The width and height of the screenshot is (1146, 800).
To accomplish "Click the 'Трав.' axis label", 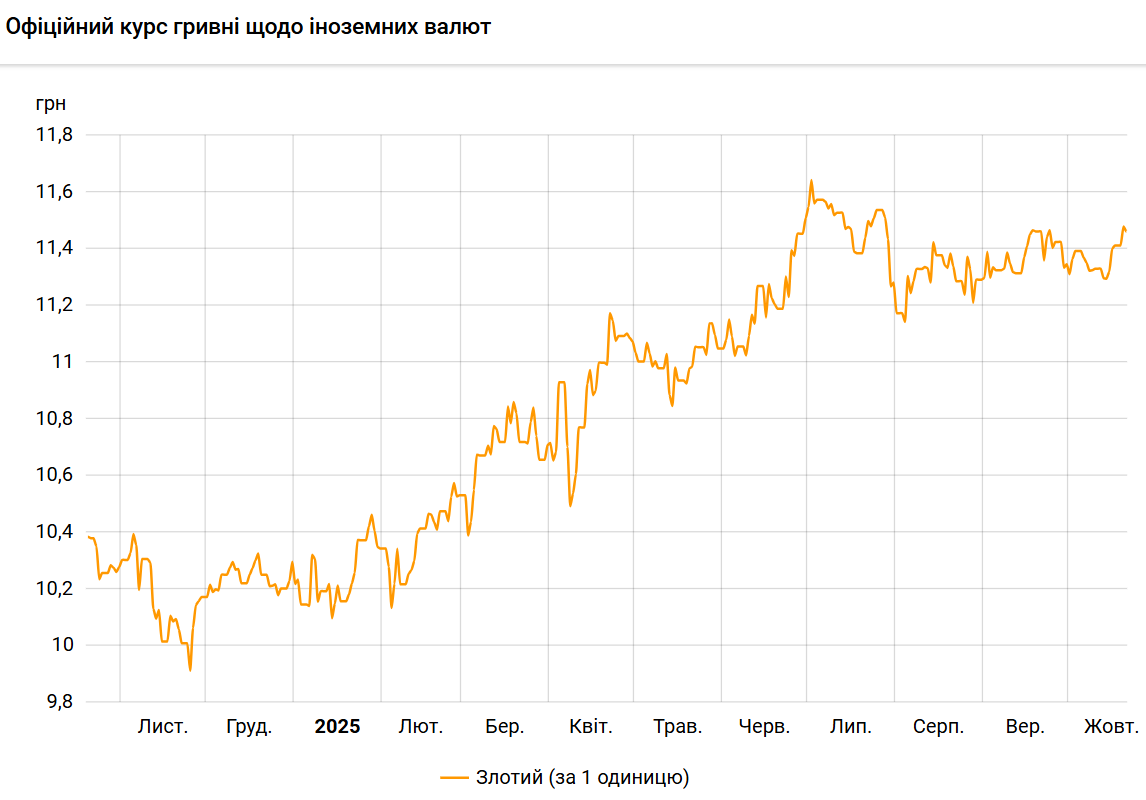I will (677, 727).
